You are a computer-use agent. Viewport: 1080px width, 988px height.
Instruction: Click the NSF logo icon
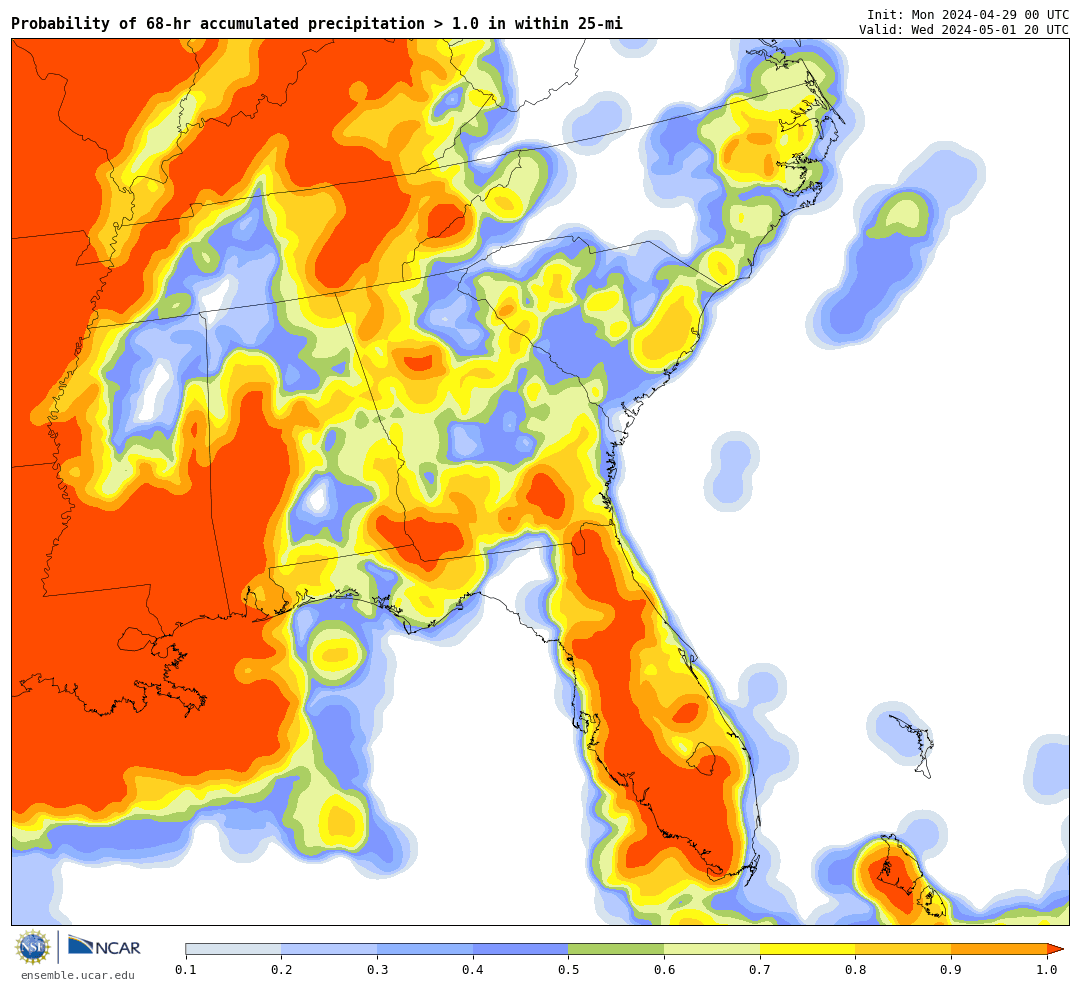point(32,947)
